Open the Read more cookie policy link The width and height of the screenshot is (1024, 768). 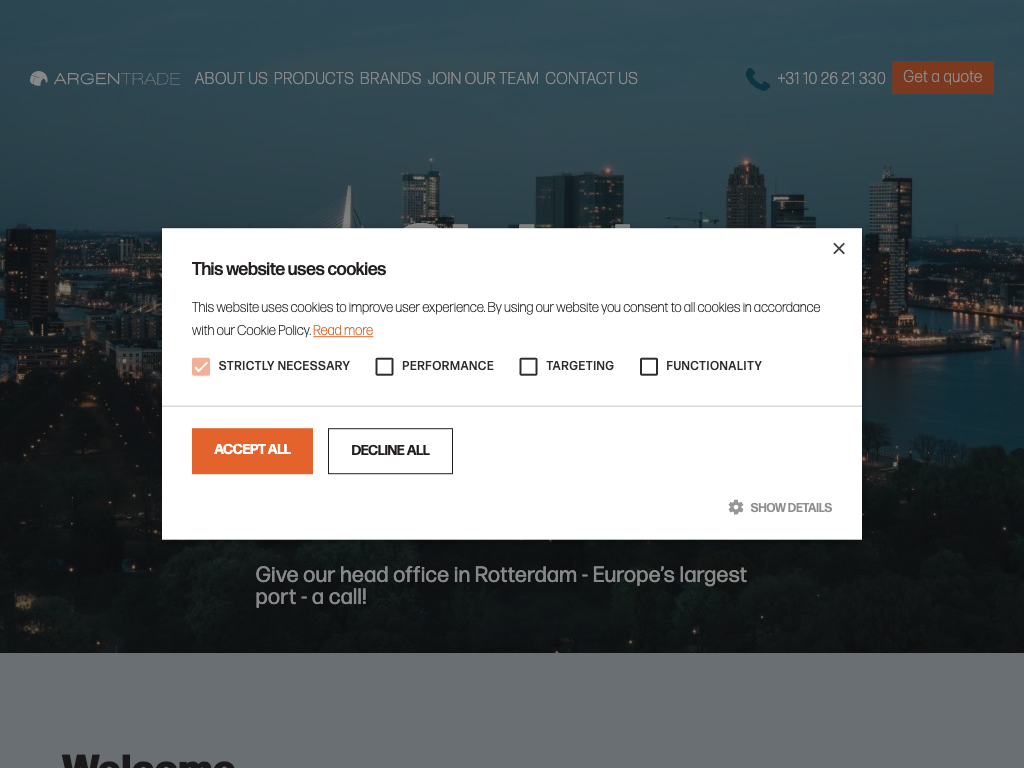click(x=343, y=331)
